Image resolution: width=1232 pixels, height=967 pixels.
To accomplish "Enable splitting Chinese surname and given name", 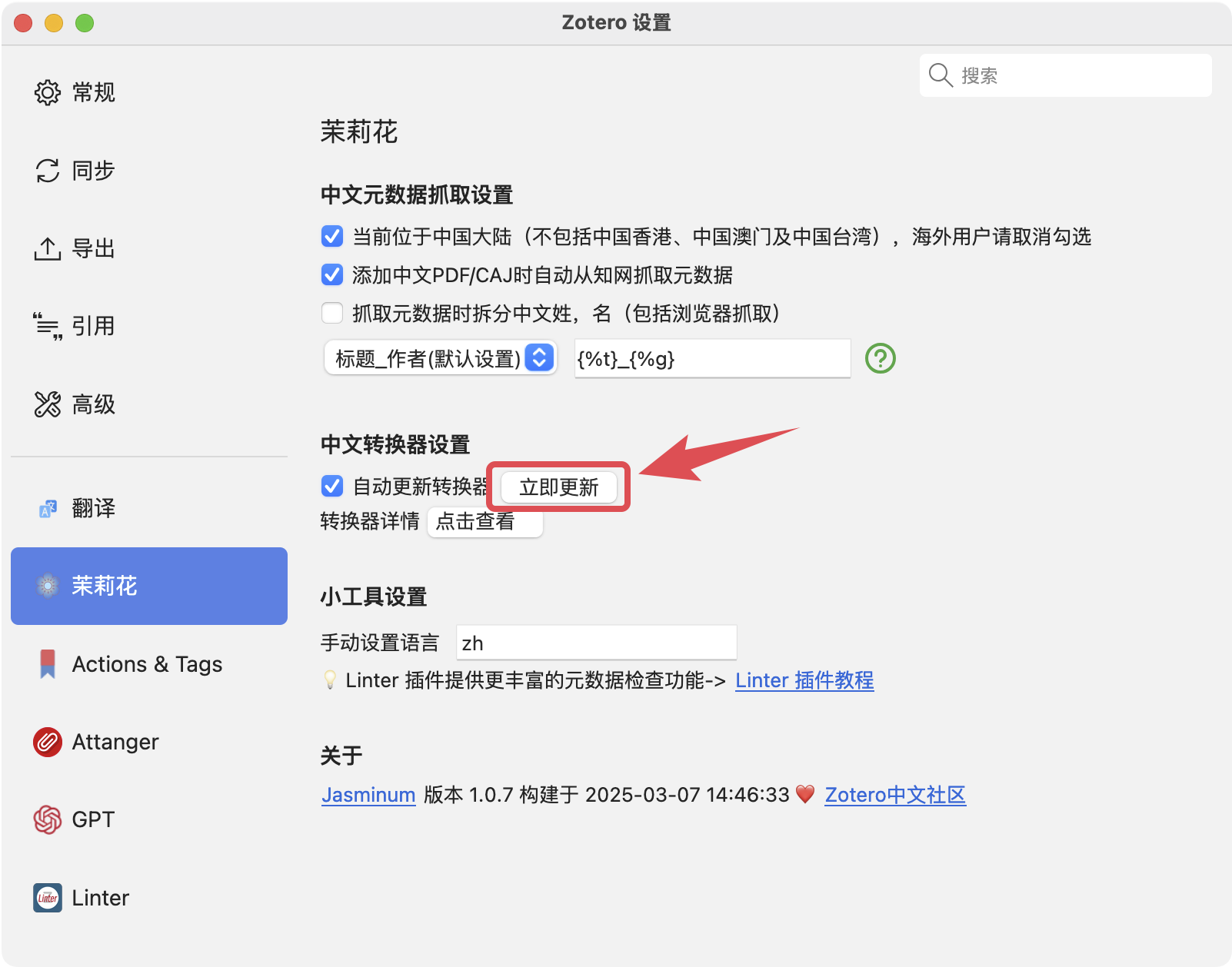I will 332,313.
